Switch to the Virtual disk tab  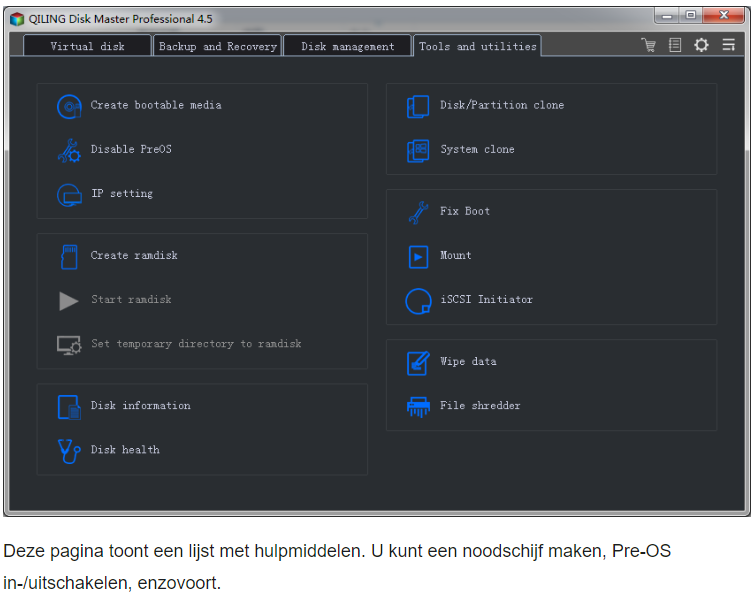click(87, 46)
